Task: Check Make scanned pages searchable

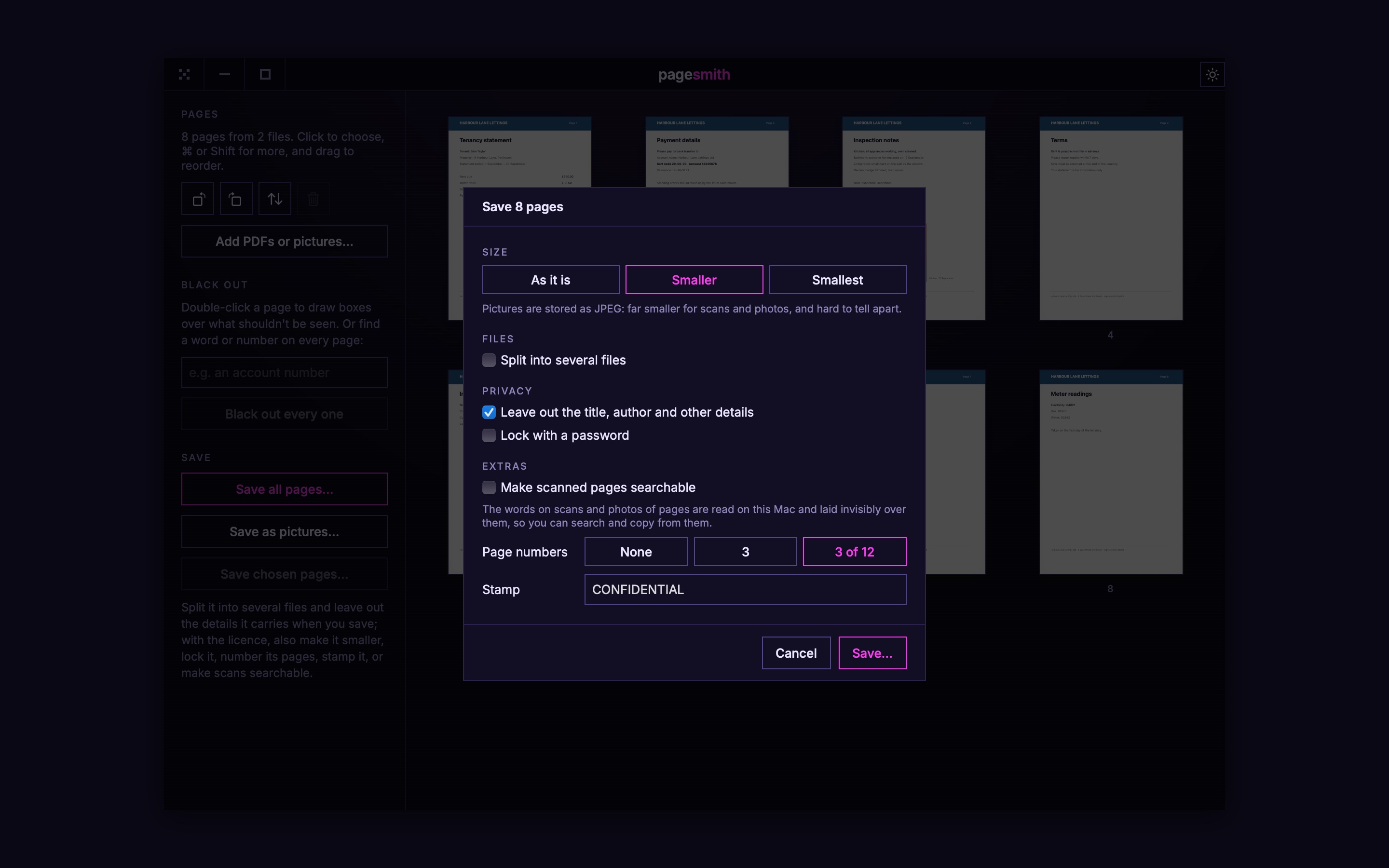Action: (489, 488)
